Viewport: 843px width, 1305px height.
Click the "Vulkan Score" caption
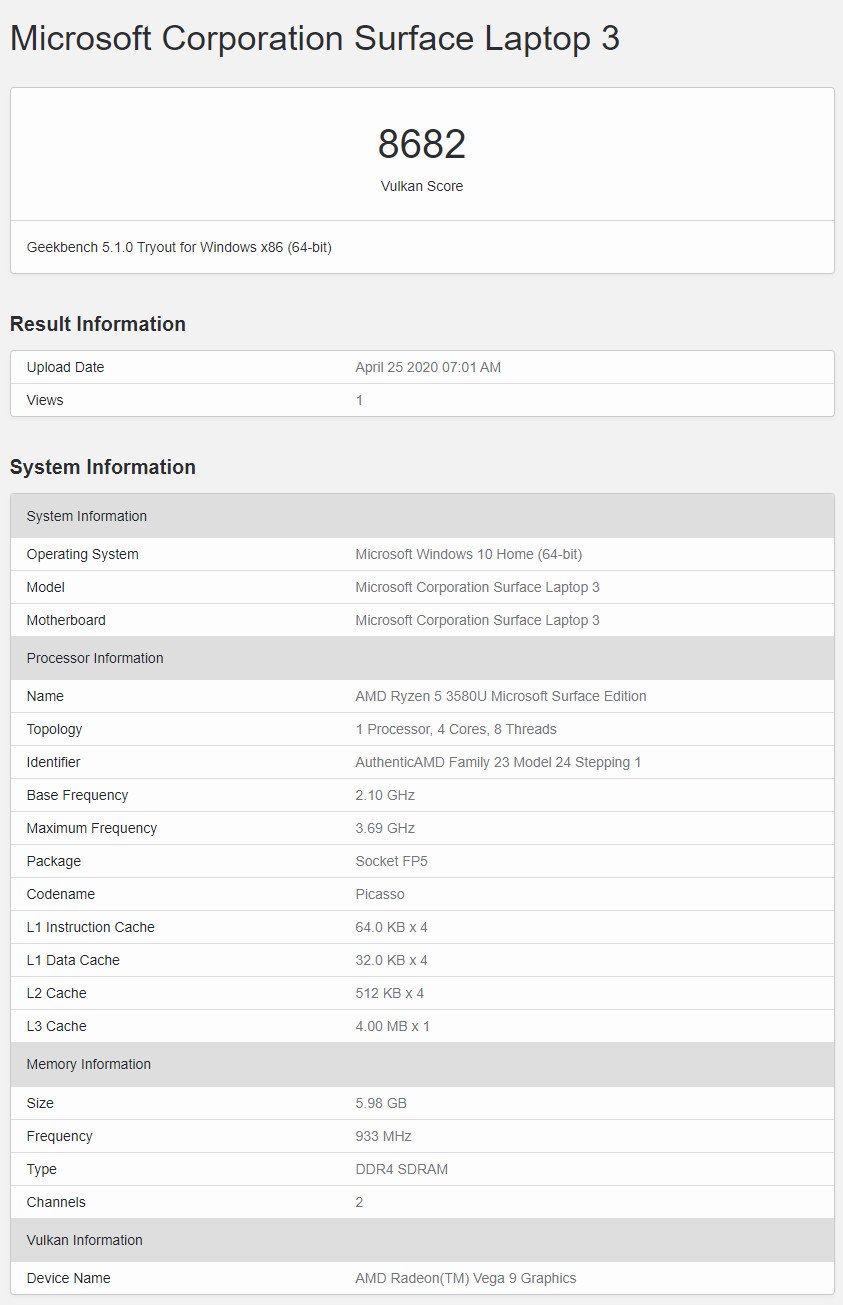click(x=422, y=186)
